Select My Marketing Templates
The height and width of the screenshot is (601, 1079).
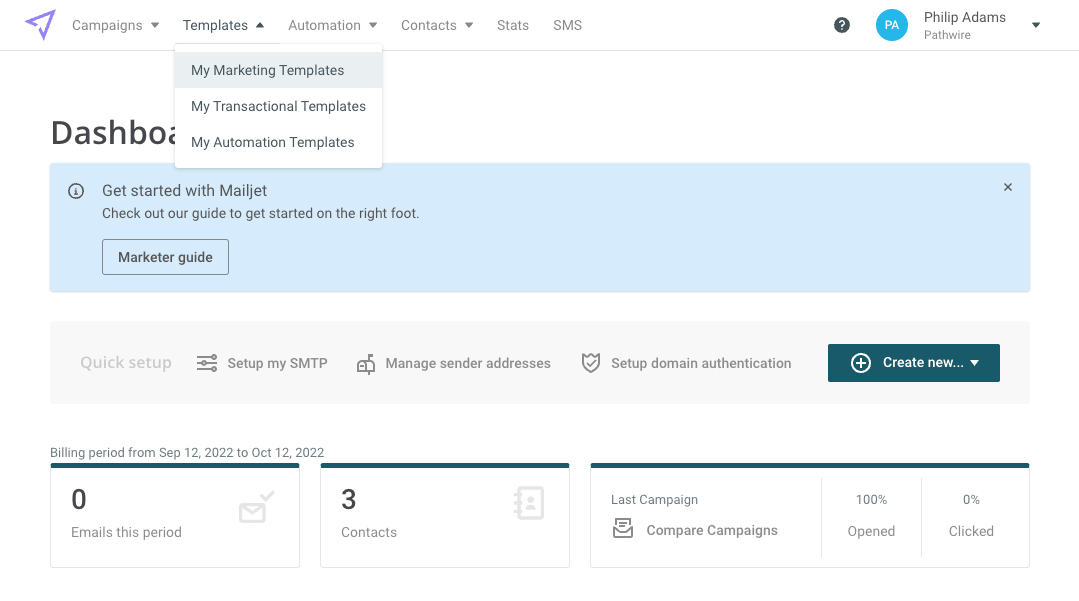(279, 70)
